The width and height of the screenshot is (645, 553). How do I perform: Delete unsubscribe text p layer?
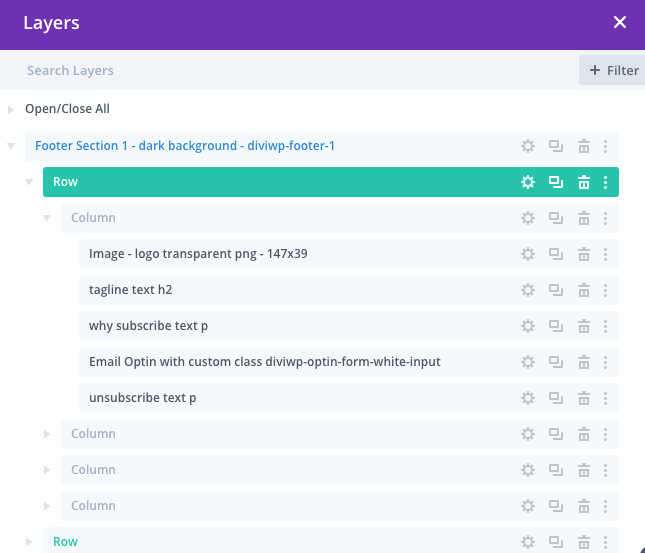click(x=584, y=398)
